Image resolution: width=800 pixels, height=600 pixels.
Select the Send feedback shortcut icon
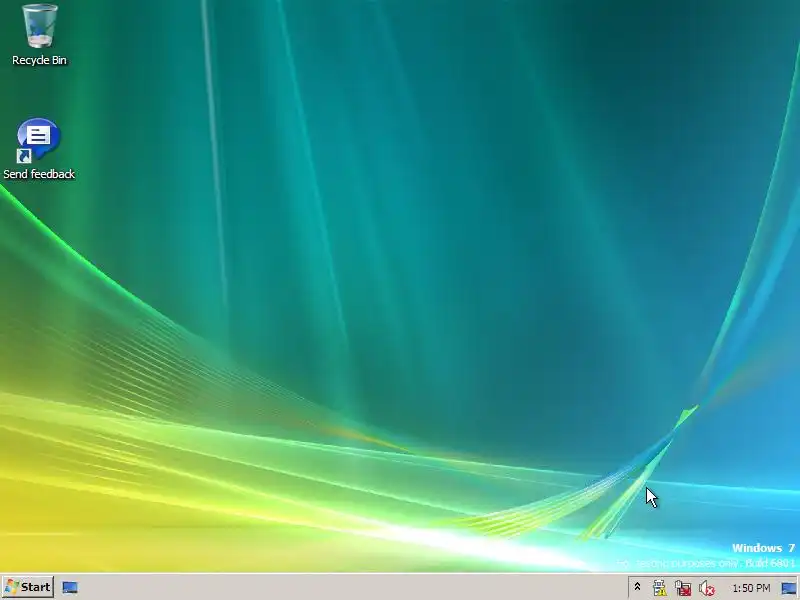(39, 140)
